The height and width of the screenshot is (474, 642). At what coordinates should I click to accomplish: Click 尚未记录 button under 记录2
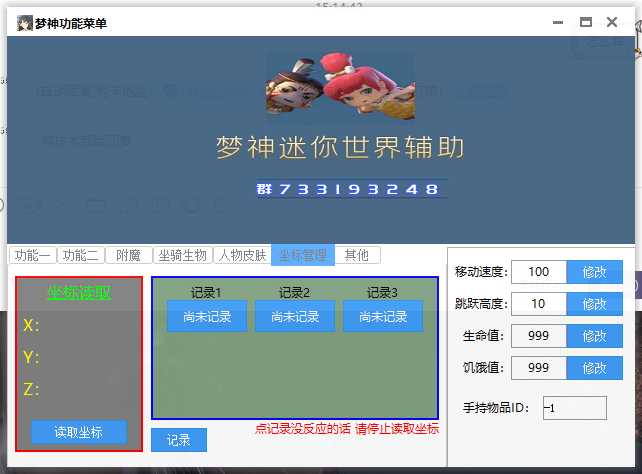(295, 316)
